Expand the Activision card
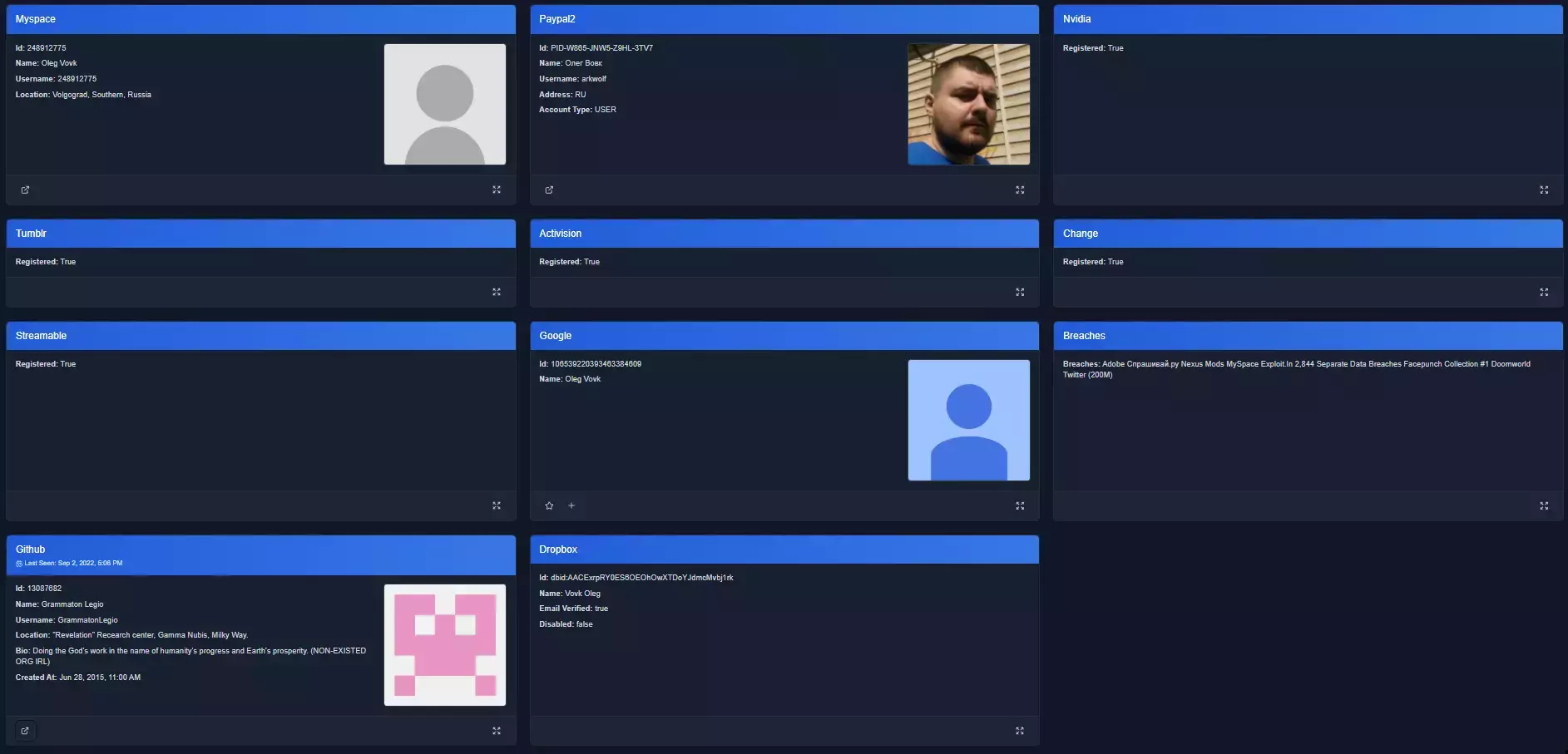The width and height of the screenshot is (1568, 754). (1020, 292)
